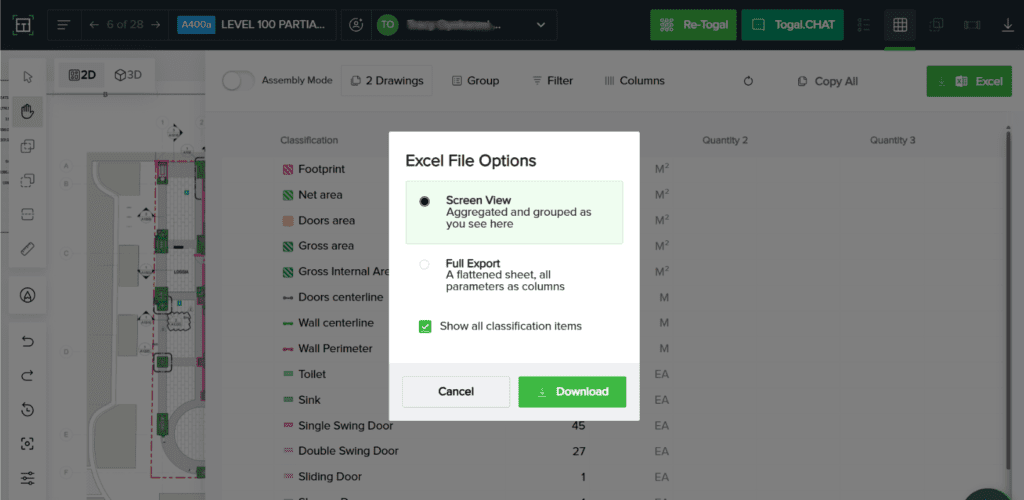Click the circled A annotation tool

click(x=27, y=295)
